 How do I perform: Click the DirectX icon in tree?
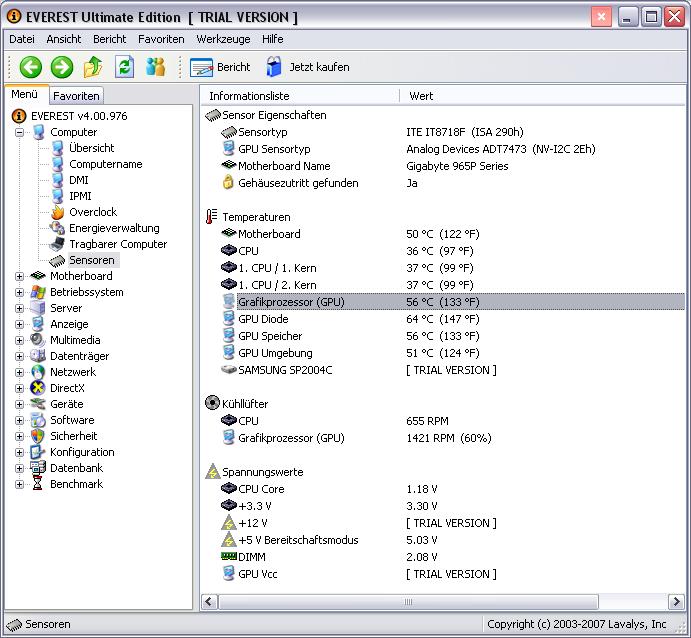[38, 388]
